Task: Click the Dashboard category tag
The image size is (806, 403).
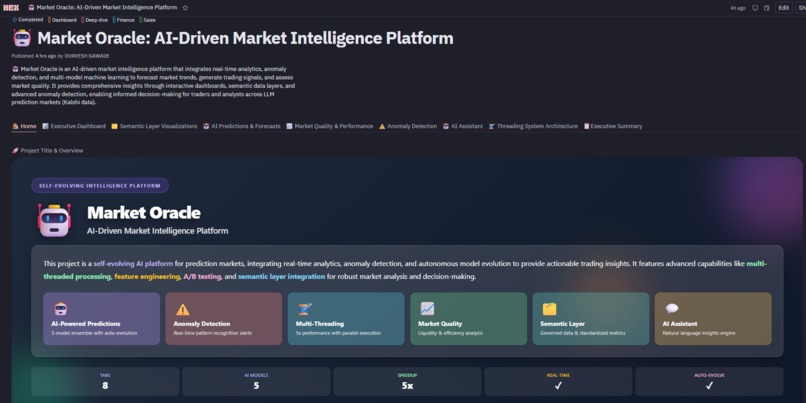Action: click(x=62, y=20)
